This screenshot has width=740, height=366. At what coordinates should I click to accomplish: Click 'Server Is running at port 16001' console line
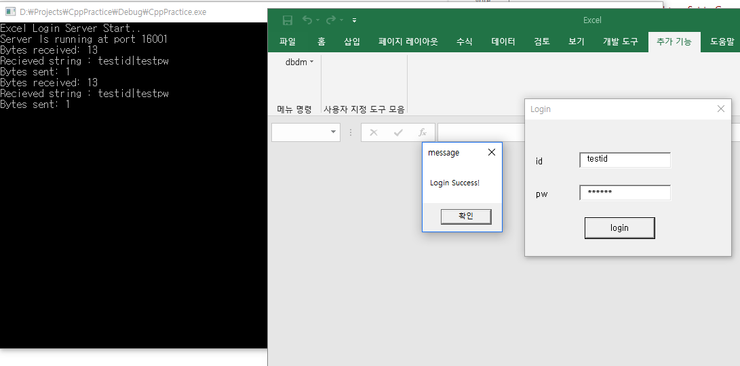84,39
